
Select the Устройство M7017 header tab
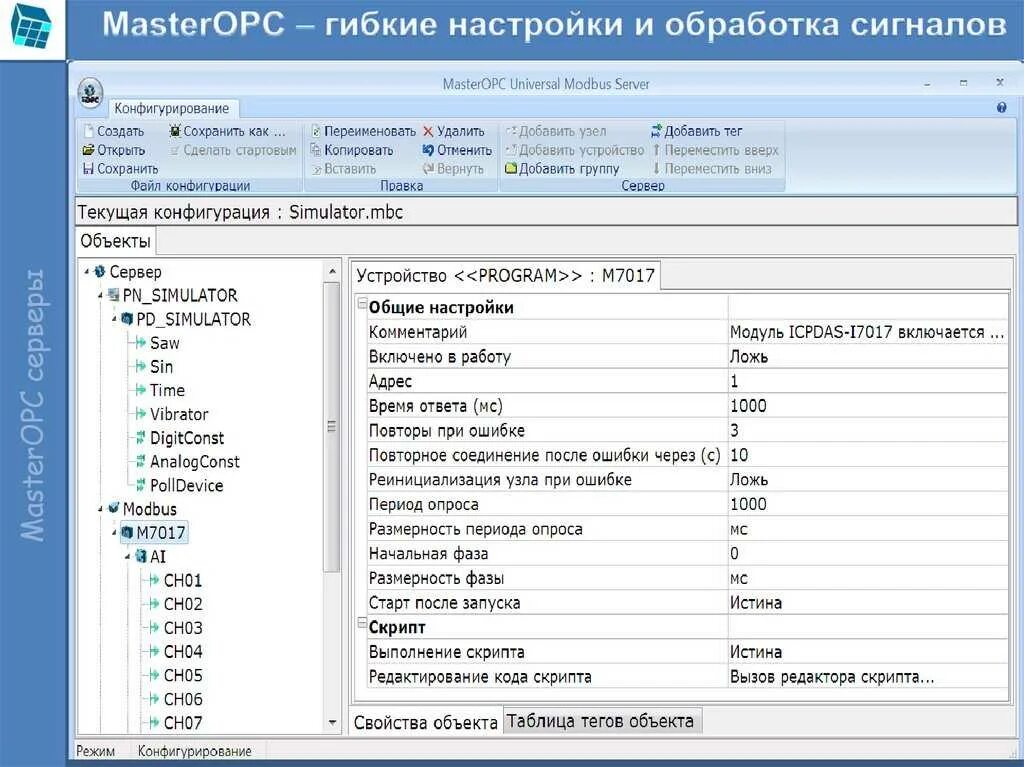(505, 275)
